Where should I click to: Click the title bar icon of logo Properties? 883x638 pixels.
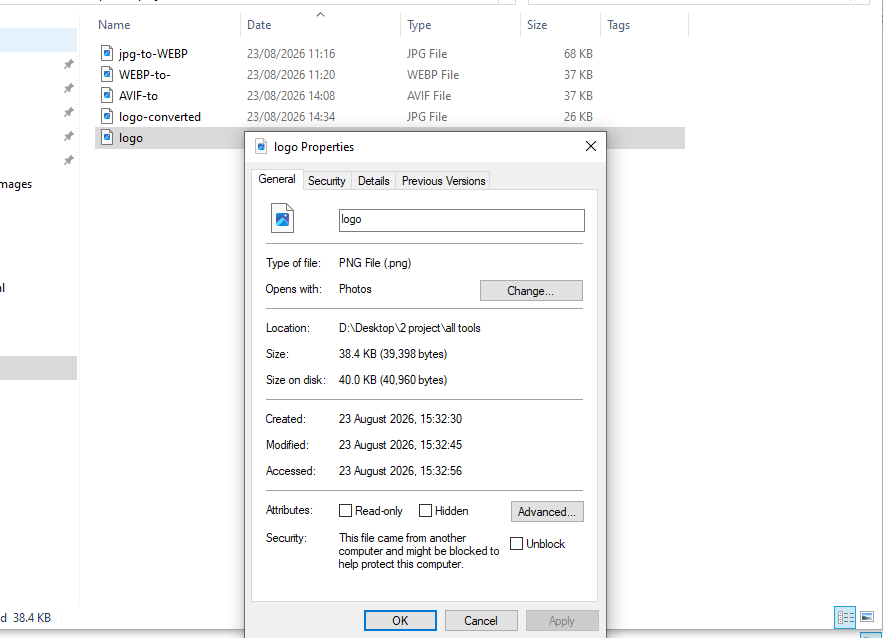coord(261,146)
